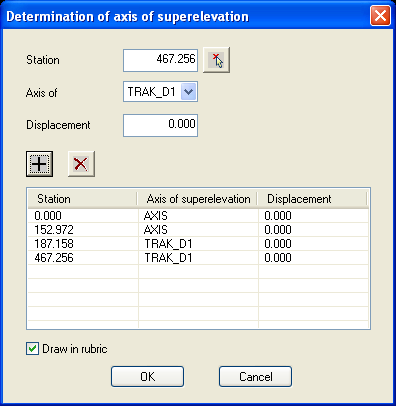This screenshot has width=396, height=406.
Task: Select the row with station 187.158
Action: pyautogui.click(x=198, y=244)
